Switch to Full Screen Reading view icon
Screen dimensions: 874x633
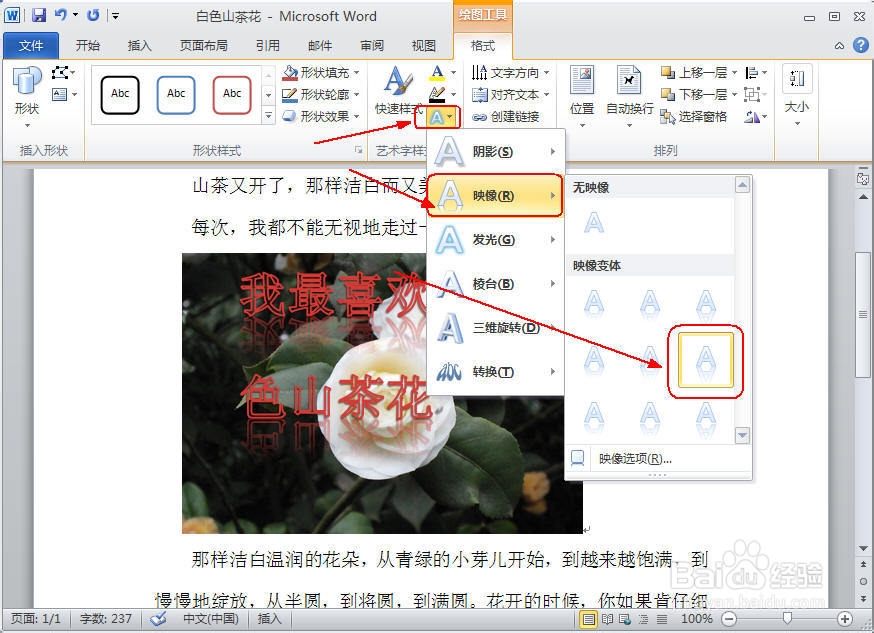[x=608, y=619]
